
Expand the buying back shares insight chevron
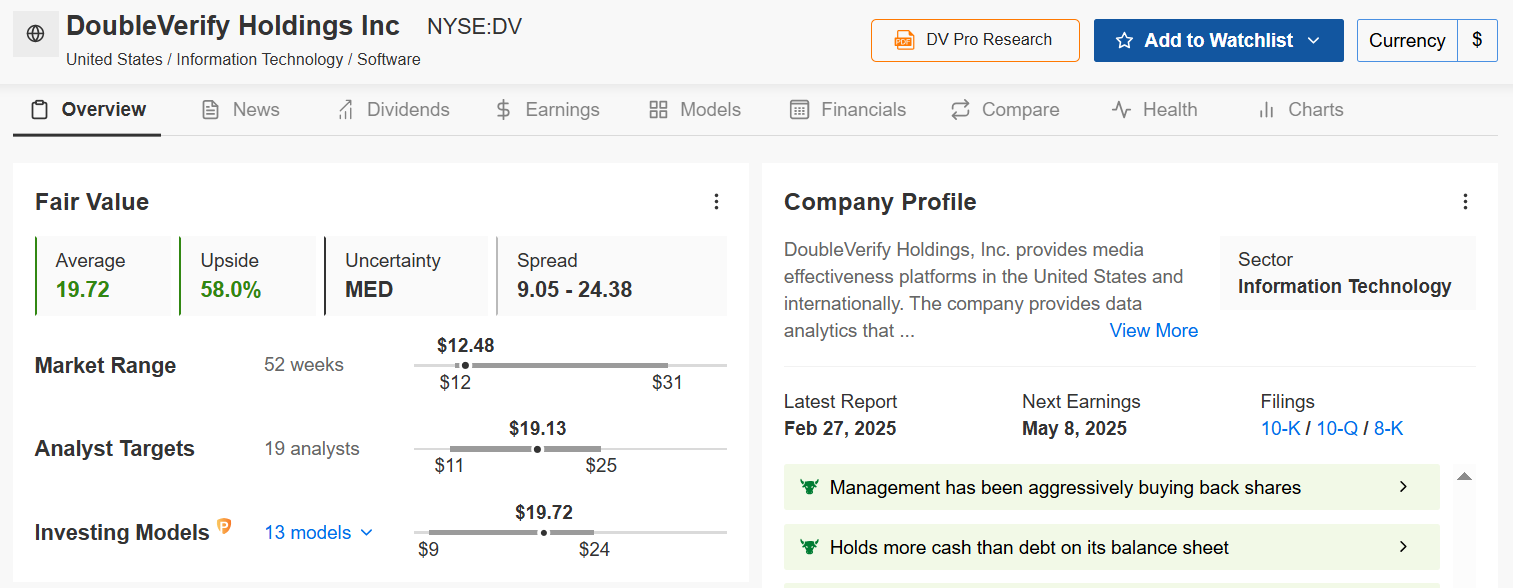(1403, 487)
